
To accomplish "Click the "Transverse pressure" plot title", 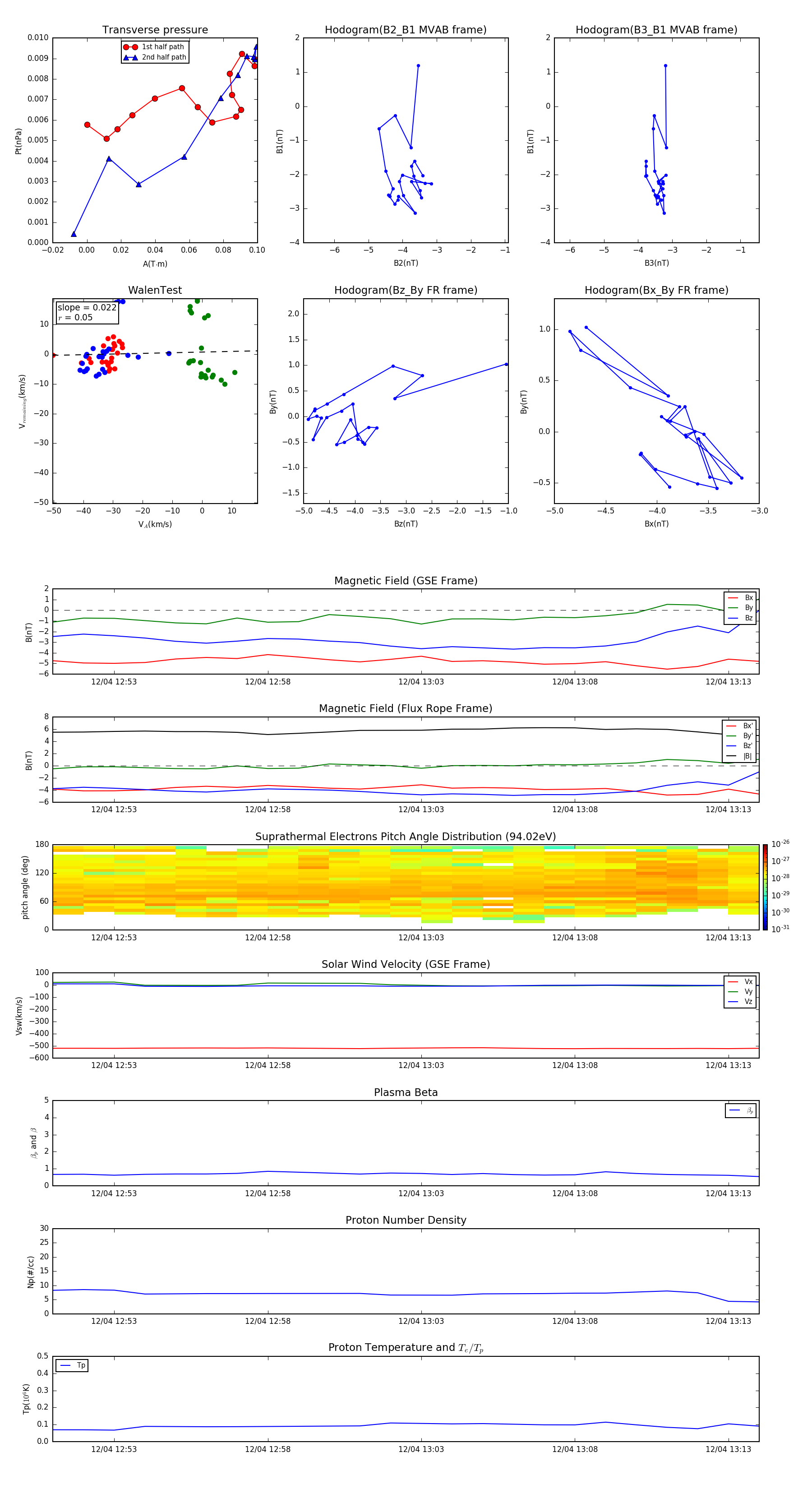I will click(x=155, y=30).
